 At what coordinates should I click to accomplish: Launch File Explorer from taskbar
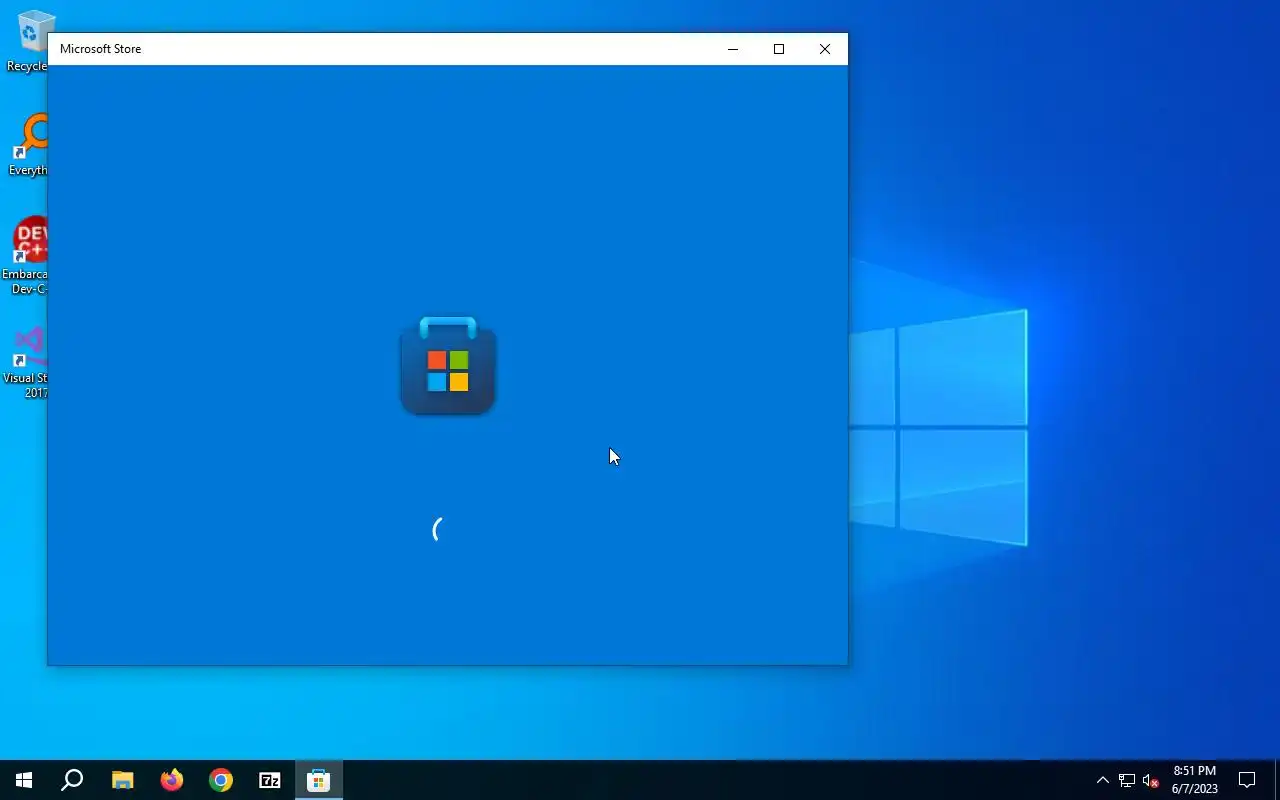[x=122, y=780]
